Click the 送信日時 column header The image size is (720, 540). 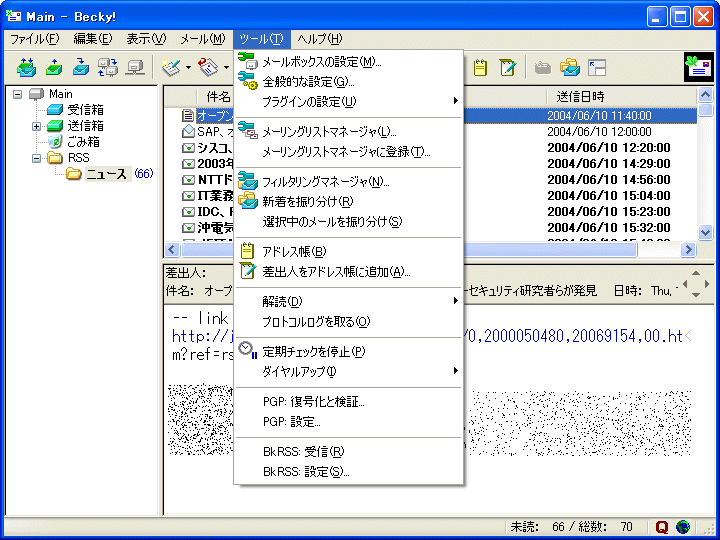pos(622,96)
